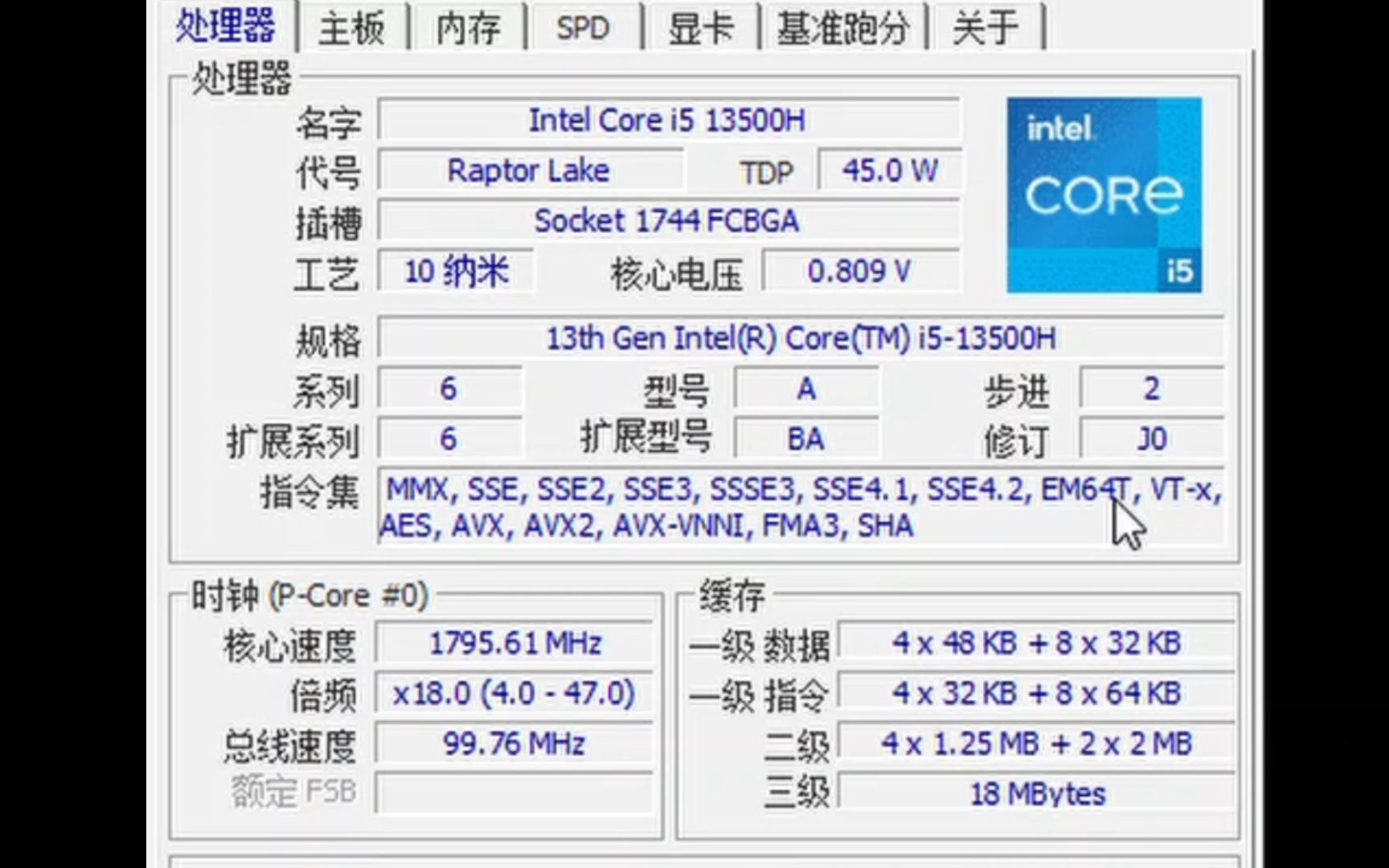The width and height of the screenshot is (1389, 868).
Task: Click the L3 cache 18 MBytes field
Action: point(1037,793)
